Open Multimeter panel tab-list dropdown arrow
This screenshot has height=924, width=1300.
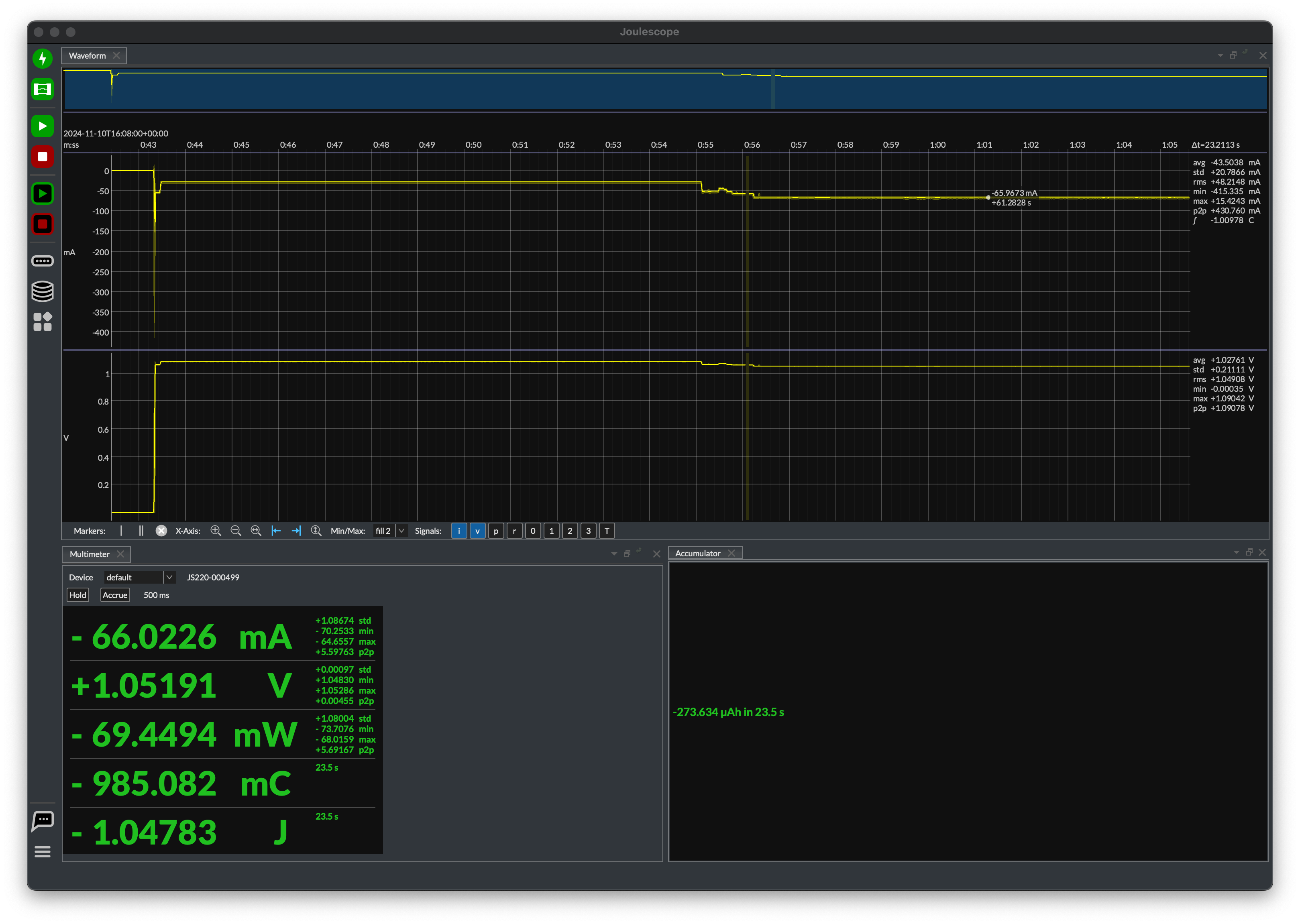point(614,554)
